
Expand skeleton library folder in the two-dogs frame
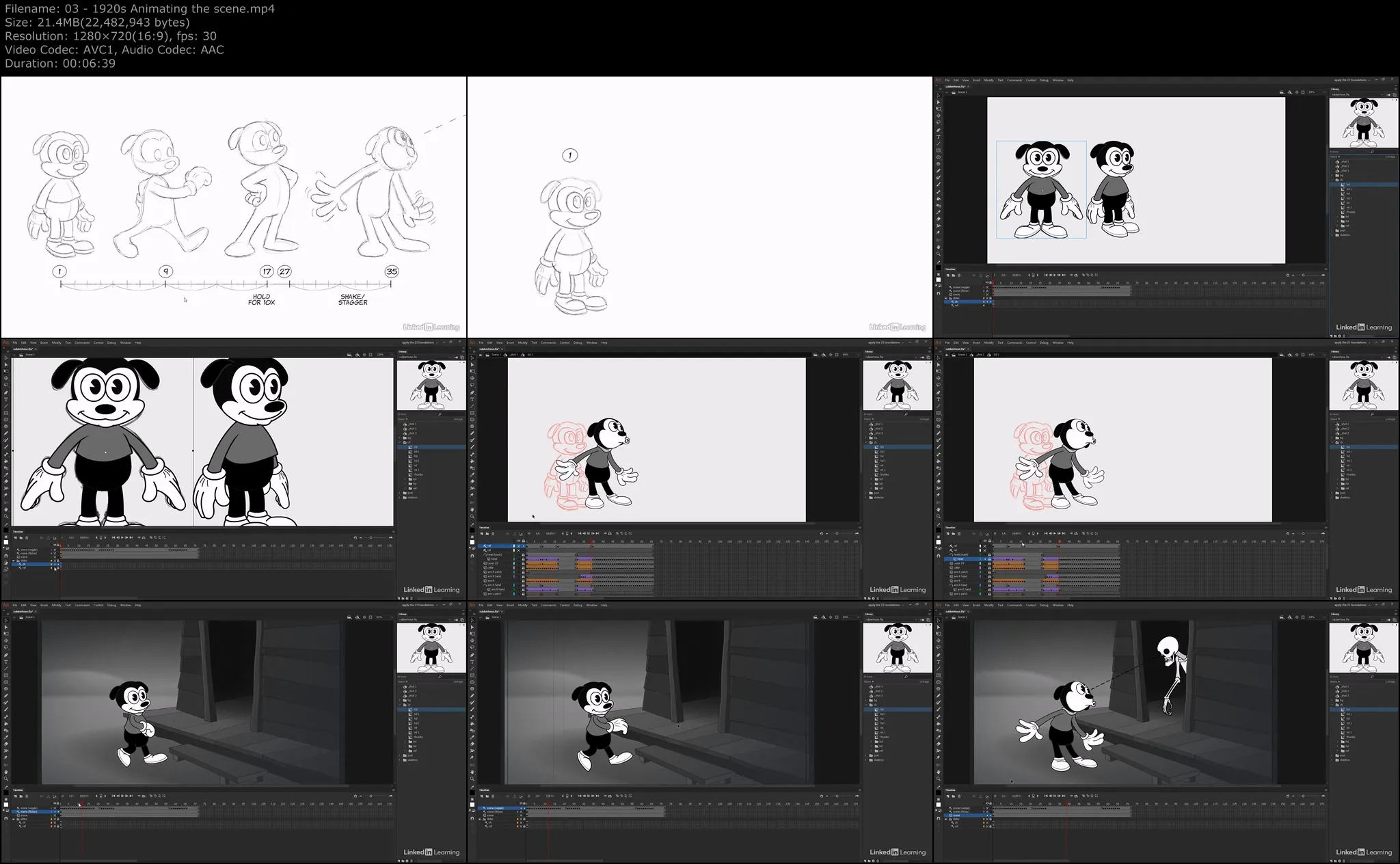(1332, 235)
